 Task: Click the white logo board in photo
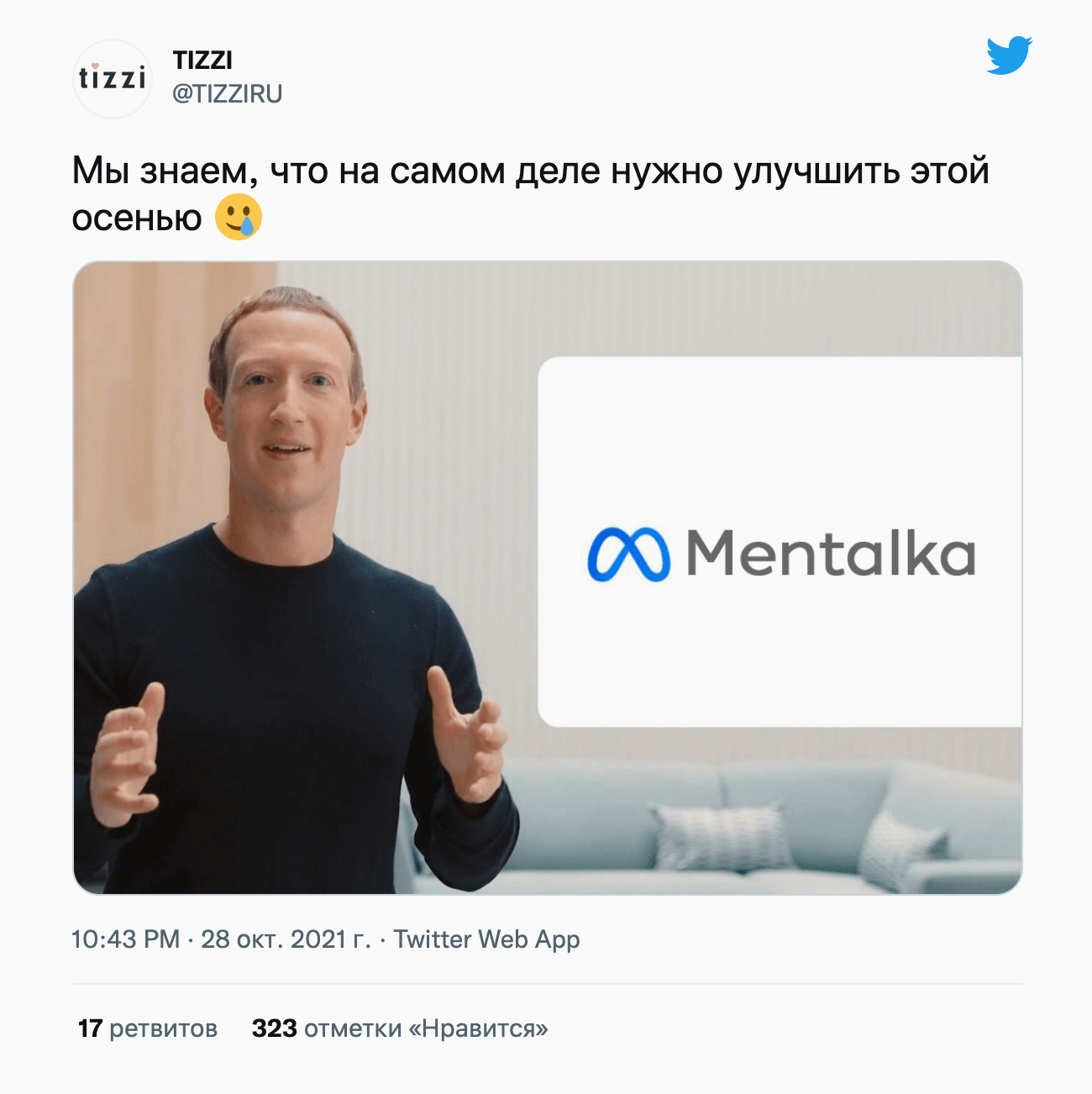(780, 542)
